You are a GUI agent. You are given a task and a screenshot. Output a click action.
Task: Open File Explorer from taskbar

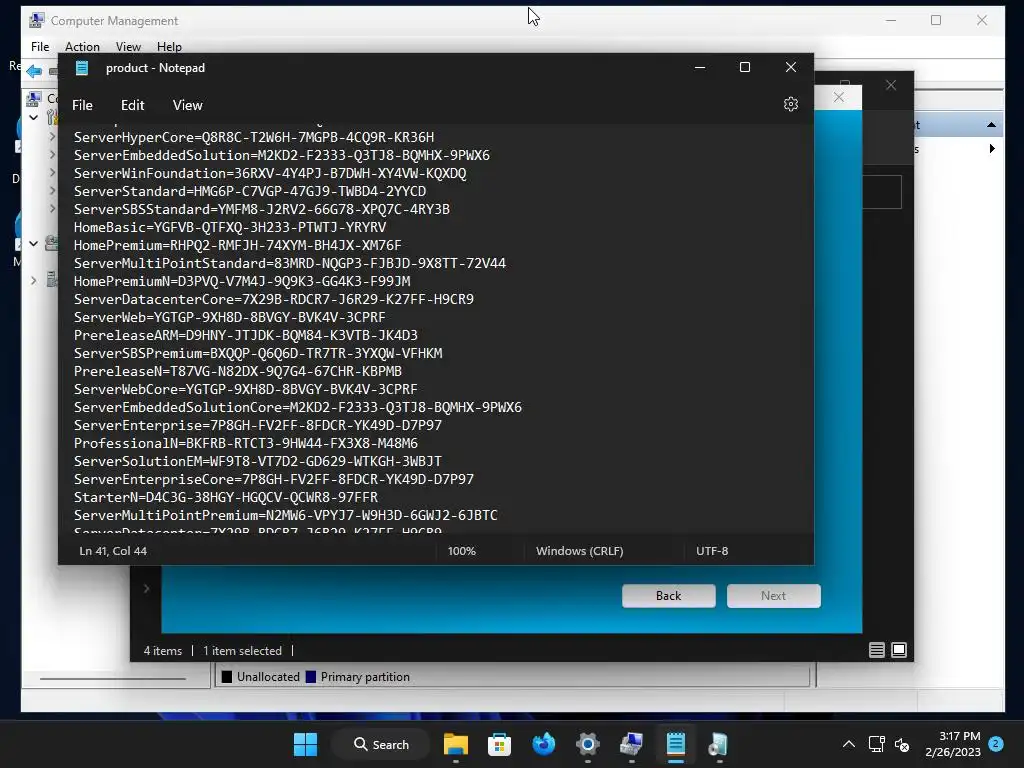coord(456,744)
